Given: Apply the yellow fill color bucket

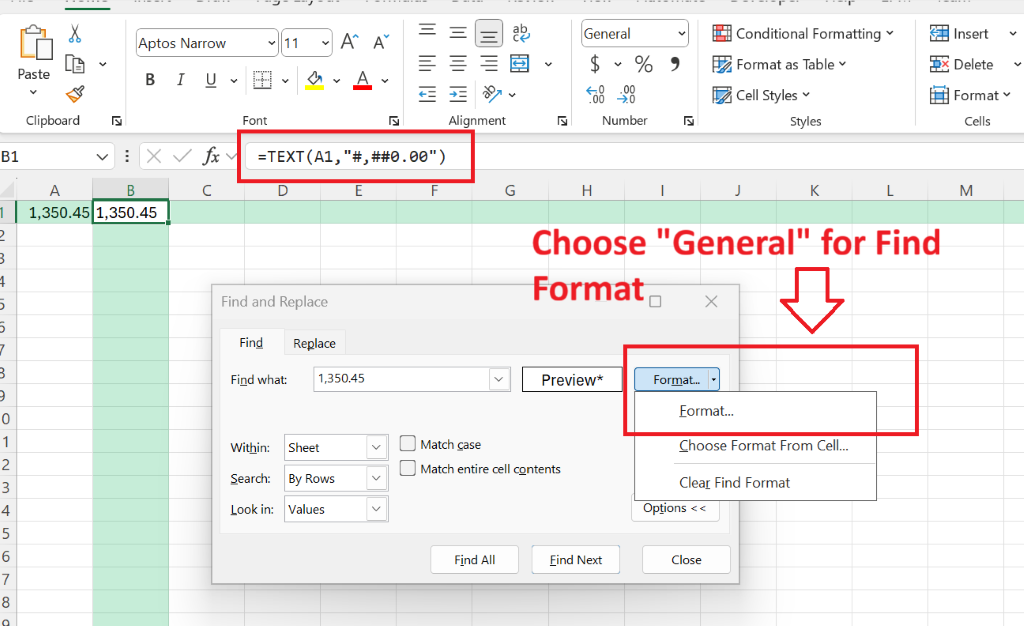Looking at the screenshot, I should click(x=315, y=80).
